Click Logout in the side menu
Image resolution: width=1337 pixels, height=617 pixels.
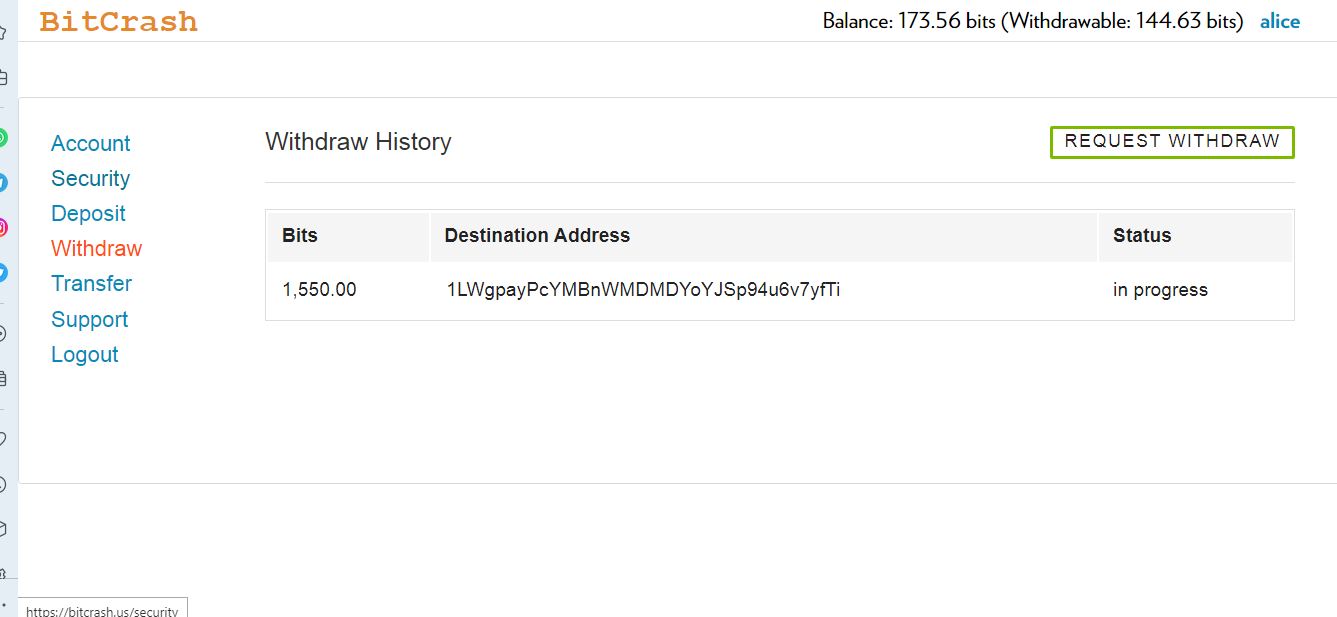point(85,354)
